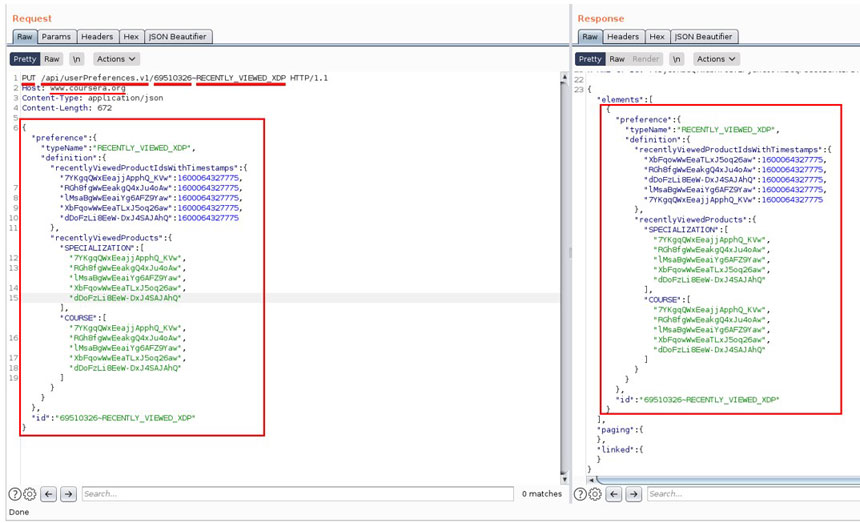The height and width of the screenshot is (523, 860).
Task: Open the response JSON Beautifier tab
Action: point(705,37)
